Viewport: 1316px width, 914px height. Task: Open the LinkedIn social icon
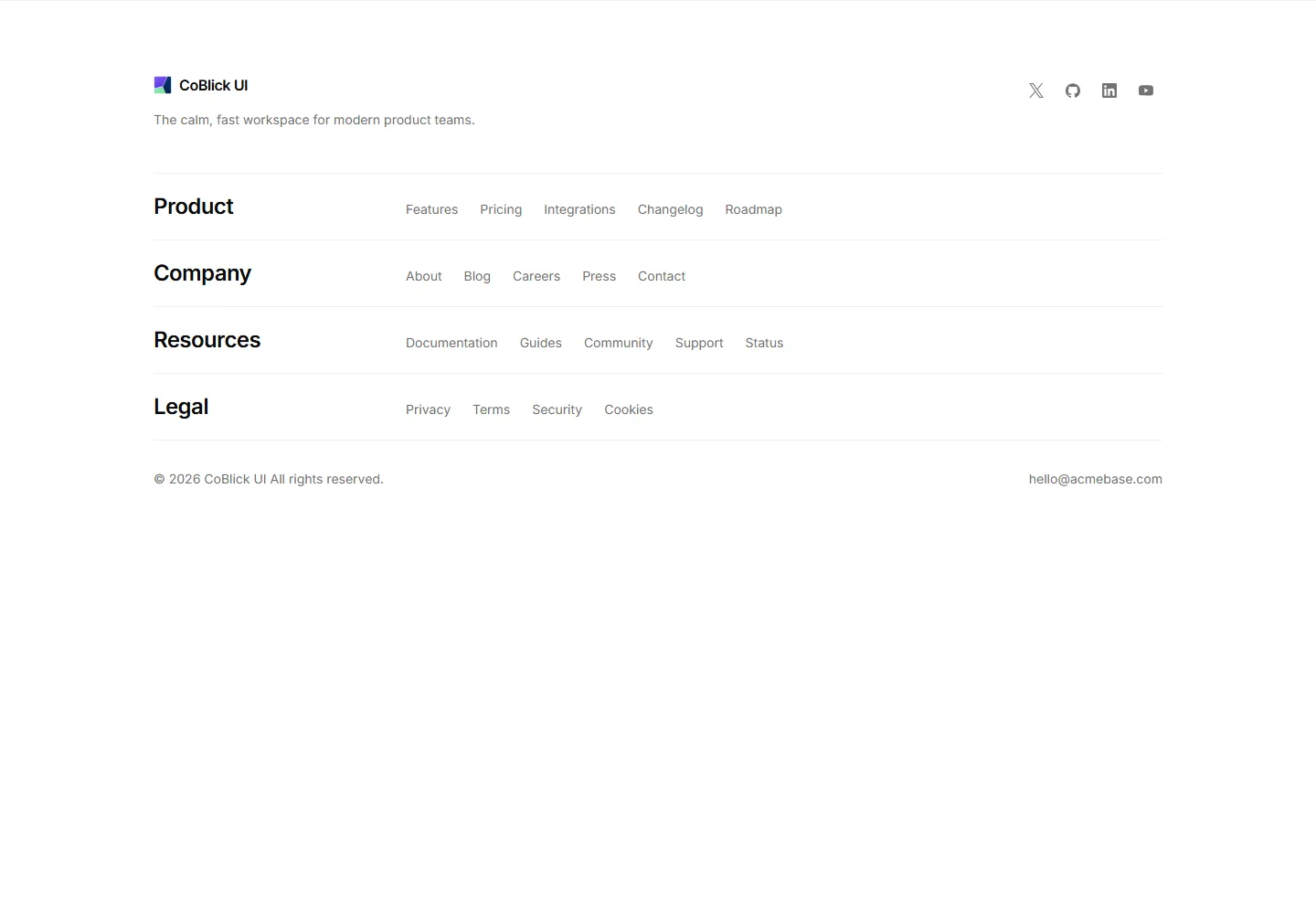coord(1109,90)
